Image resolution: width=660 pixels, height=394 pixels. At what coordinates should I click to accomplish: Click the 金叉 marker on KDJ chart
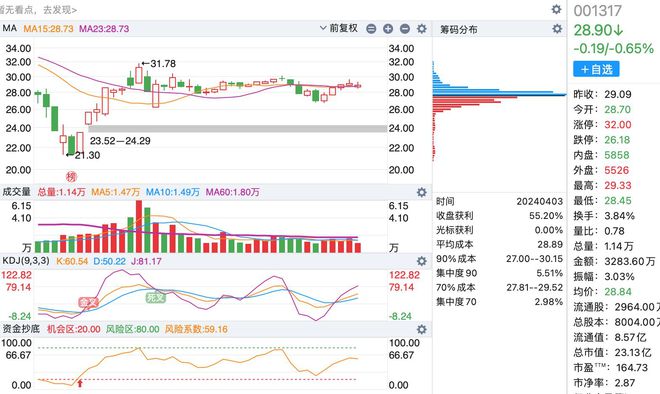(88, 302)
